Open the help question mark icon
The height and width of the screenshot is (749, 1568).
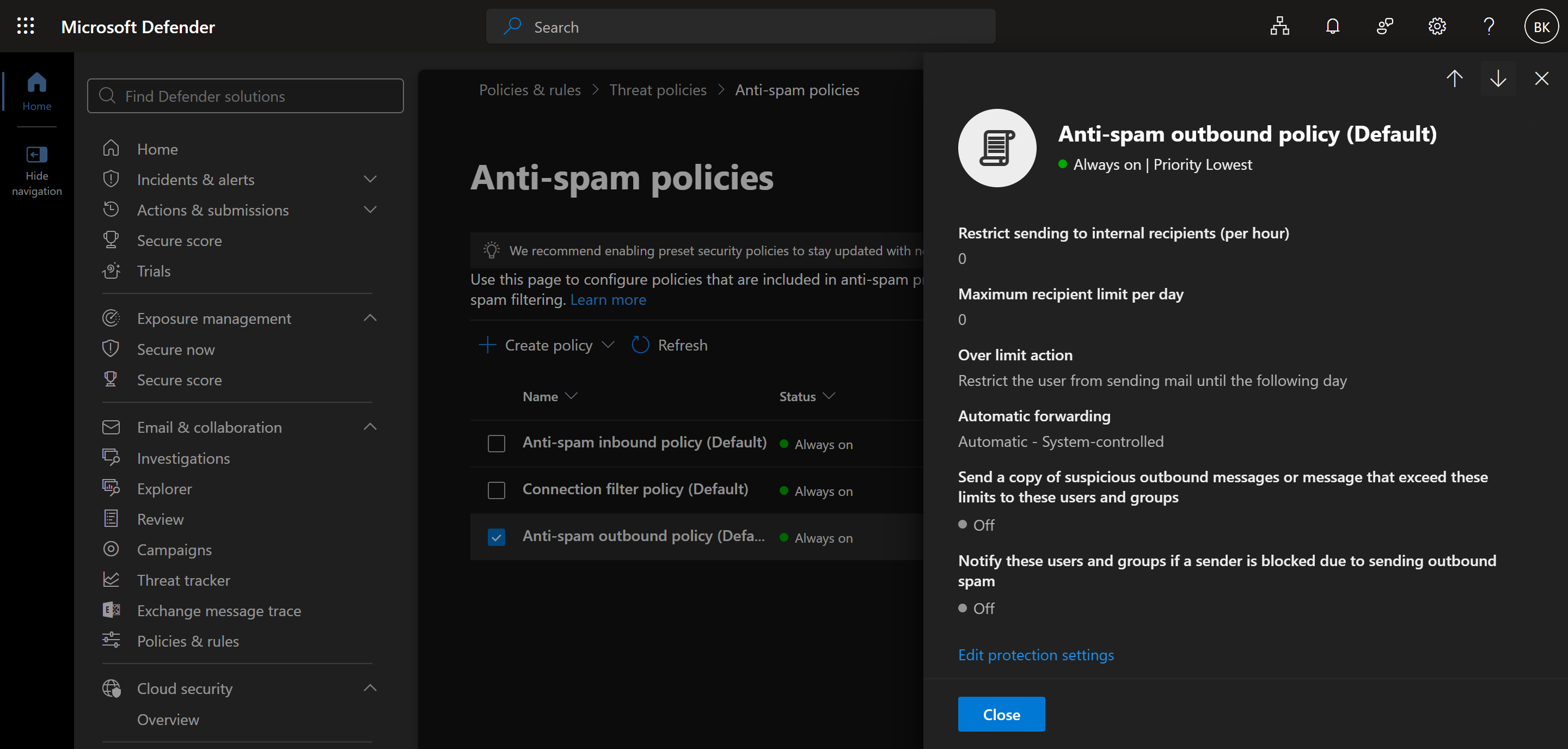1489,26
